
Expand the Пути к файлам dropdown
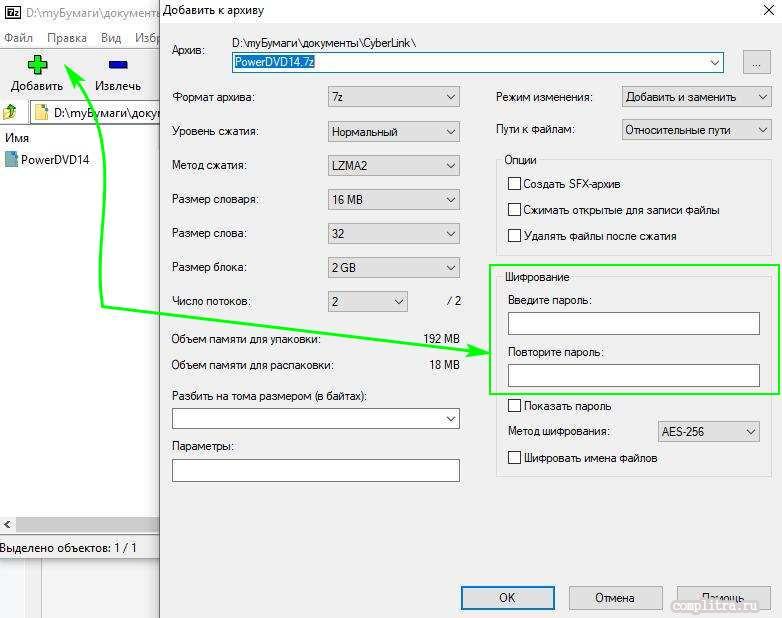[x=696, y=130]
